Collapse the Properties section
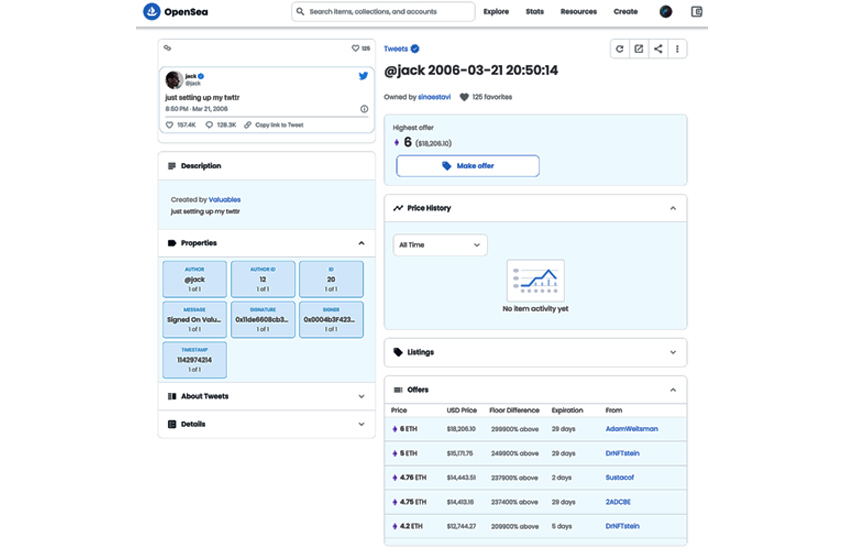This screenshot has height=551, width=844. [x=361, y=243]
